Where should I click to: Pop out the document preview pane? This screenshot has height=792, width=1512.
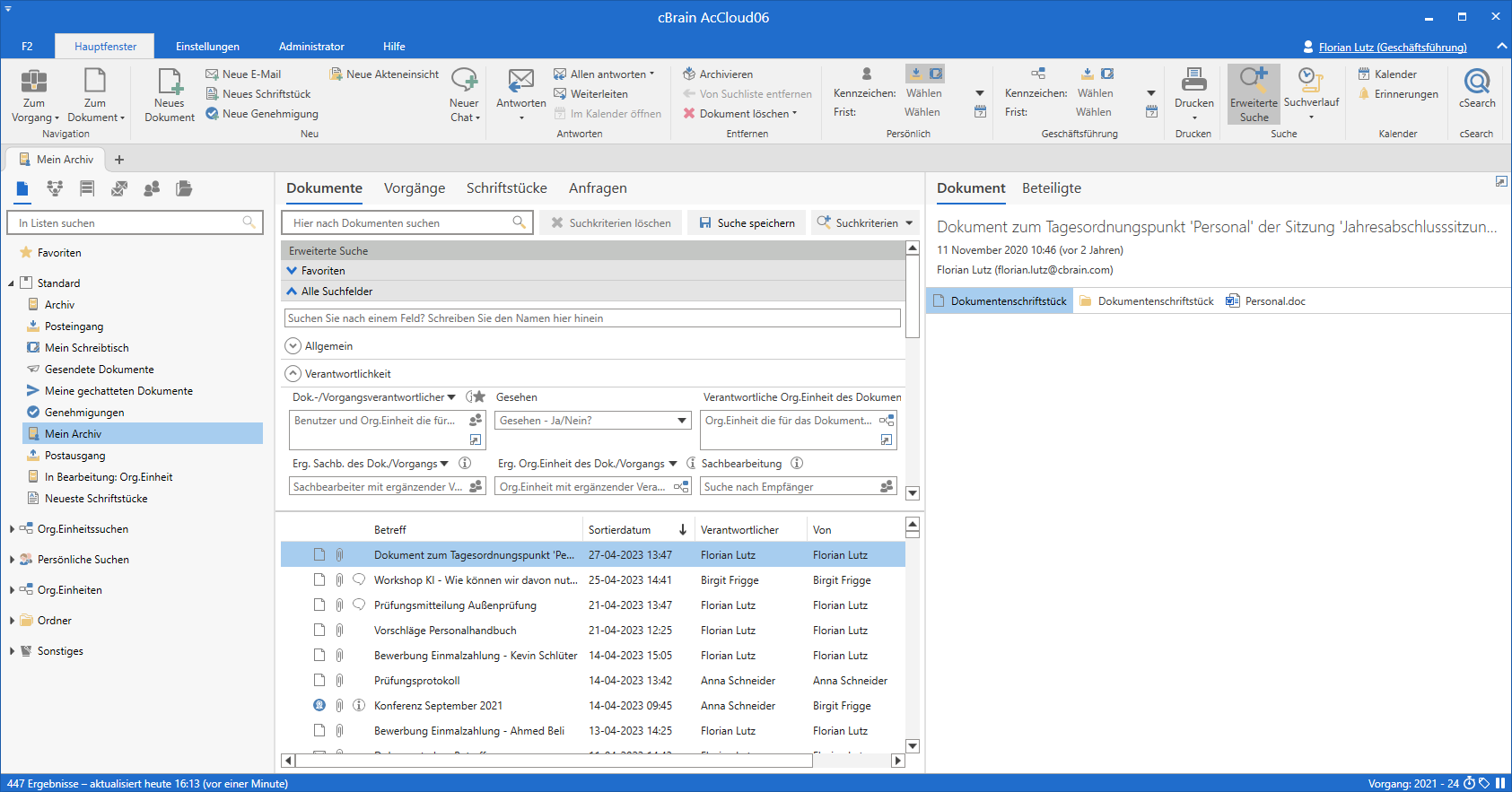click(x=1501, y=181)
